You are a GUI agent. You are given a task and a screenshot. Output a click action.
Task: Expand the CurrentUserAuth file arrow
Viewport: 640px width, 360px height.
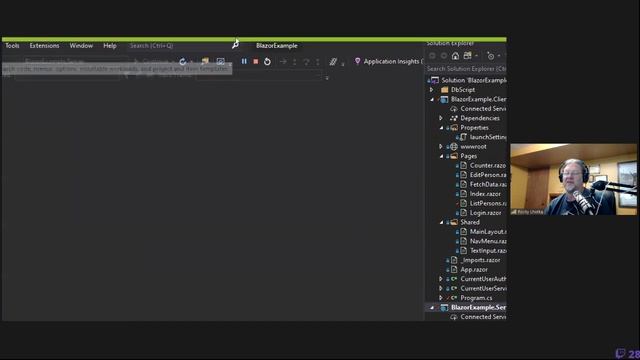click(x=441, y=279)
